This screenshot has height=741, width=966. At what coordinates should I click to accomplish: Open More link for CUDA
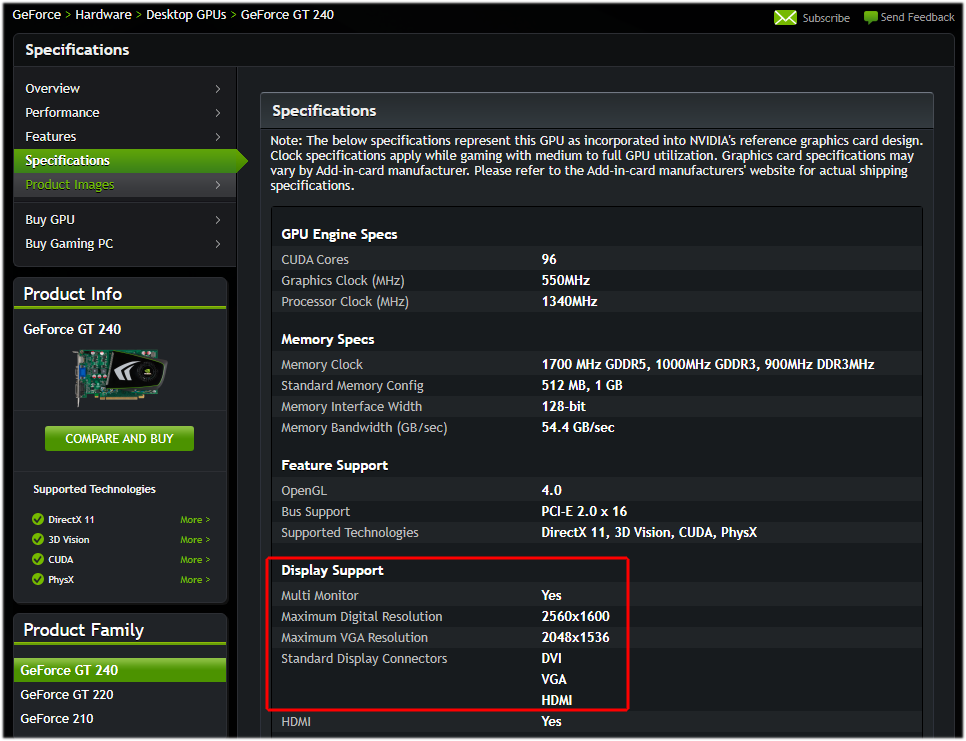click(195, 560)
